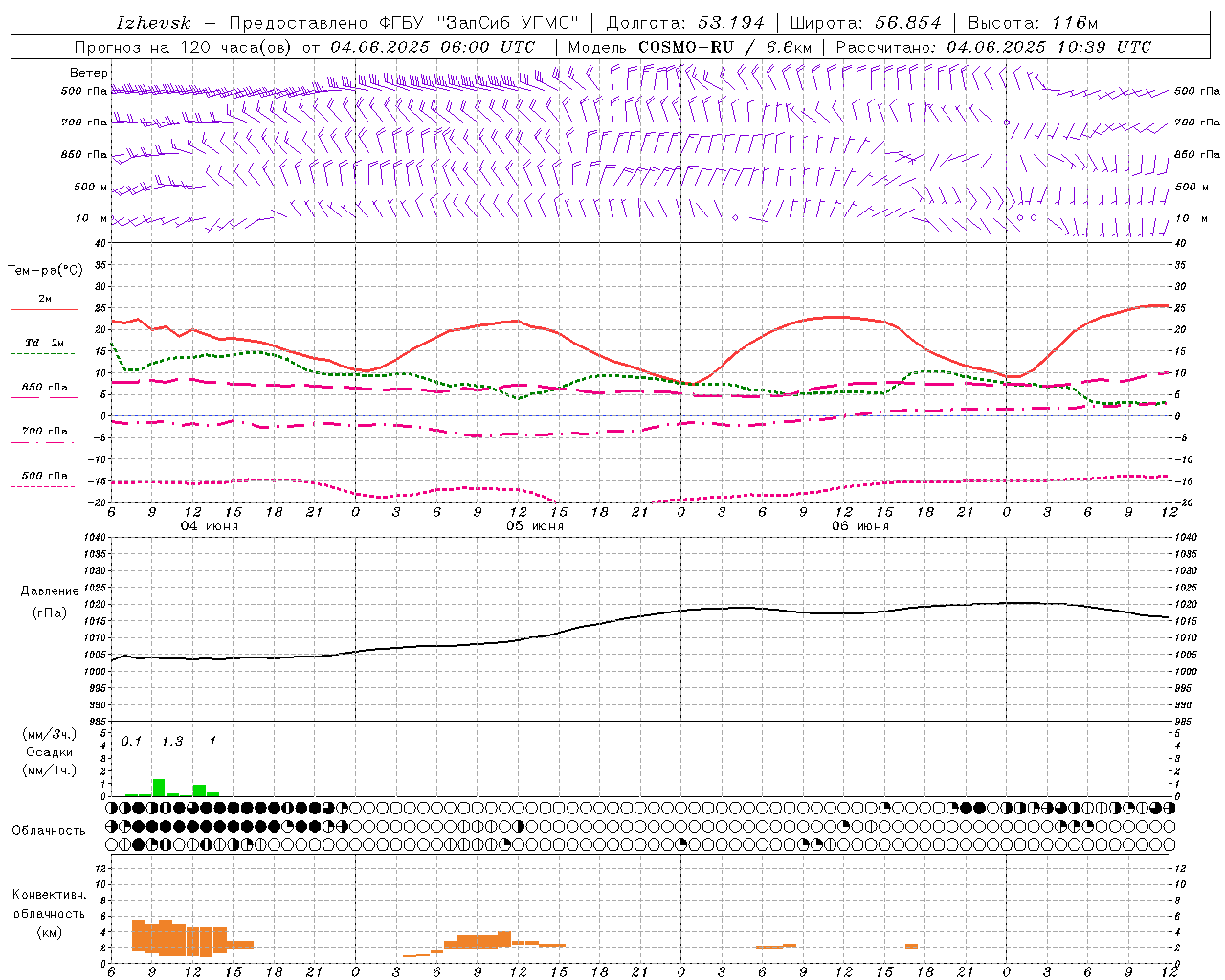Click the 04 июня date label
This screenshot has width=1225, height=980.
coord(210,526)
